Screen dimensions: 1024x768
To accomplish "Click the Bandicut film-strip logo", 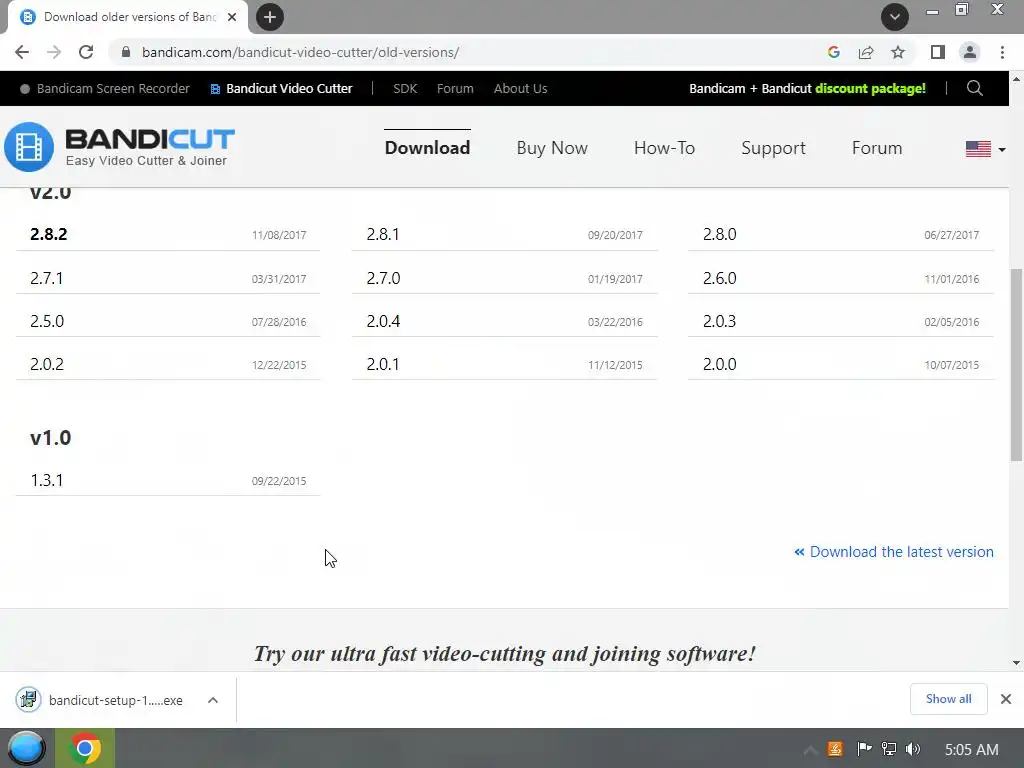I will [x=29, y=147].
